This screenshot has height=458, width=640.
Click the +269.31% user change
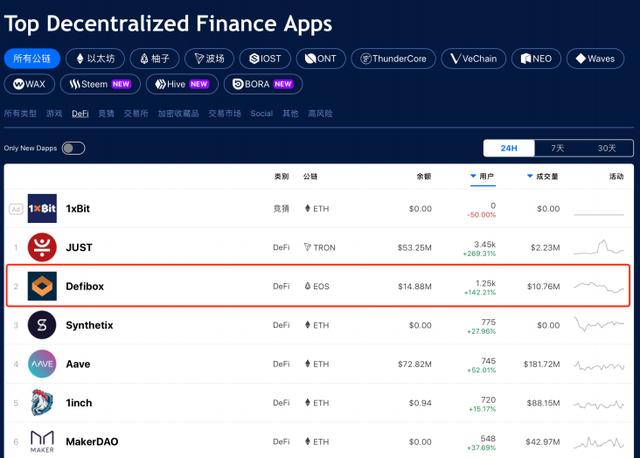click(479, 253)
